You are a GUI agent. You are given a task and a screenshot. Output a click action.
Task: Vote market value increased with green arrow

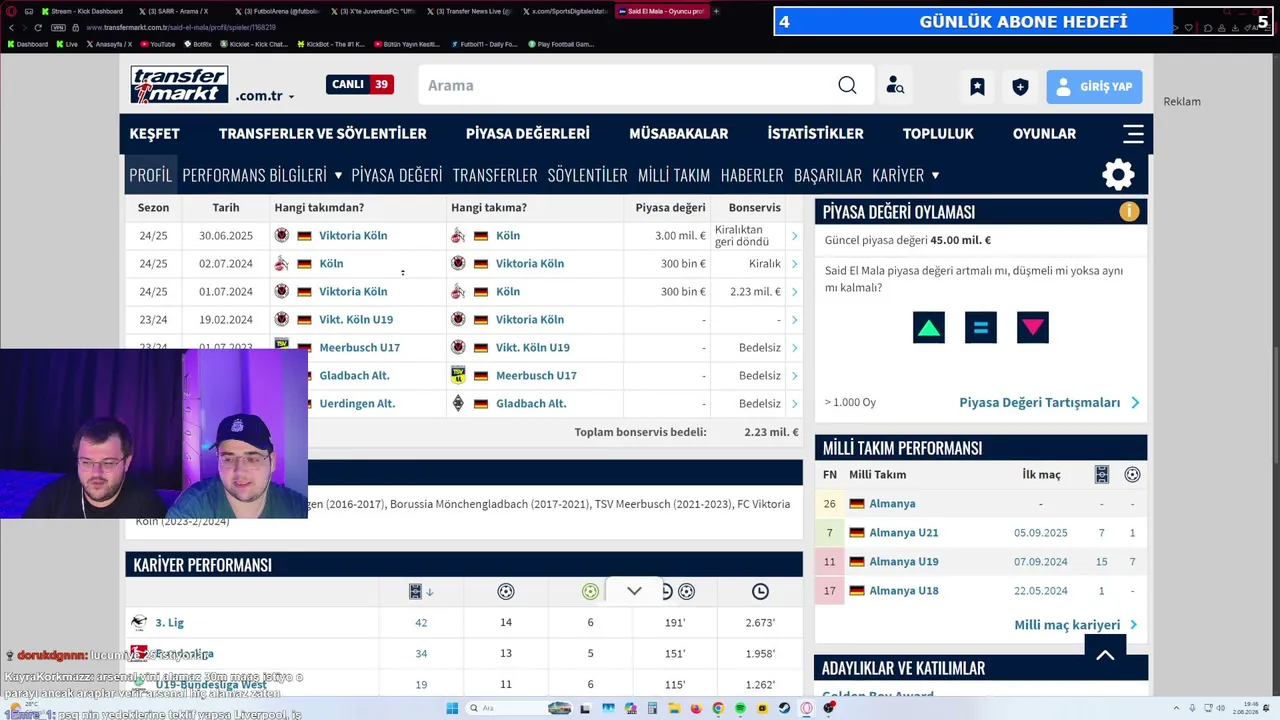click(929, 328)
